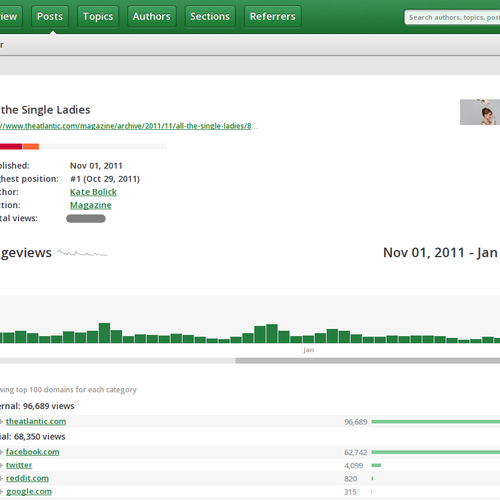The height and width of the screenshot is (500, 500).
Task: Expand the facebook.com referrer row
Action: point(2,452)
